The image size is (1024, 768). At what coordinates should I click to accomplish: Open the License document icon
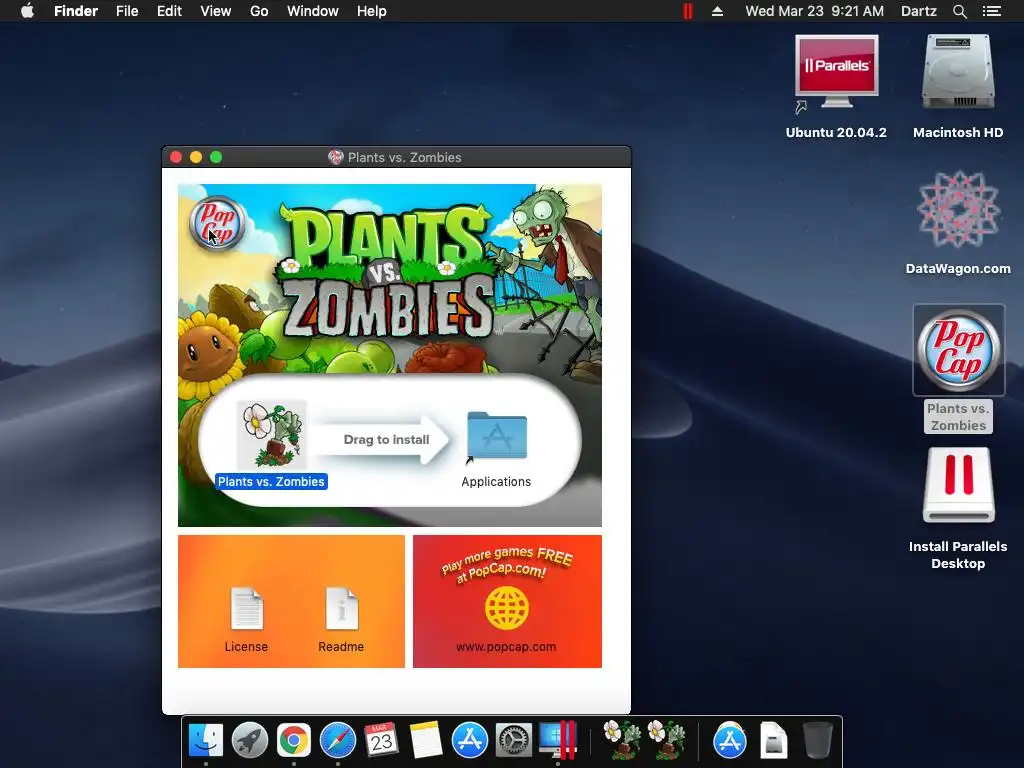(x=247, y=609)
